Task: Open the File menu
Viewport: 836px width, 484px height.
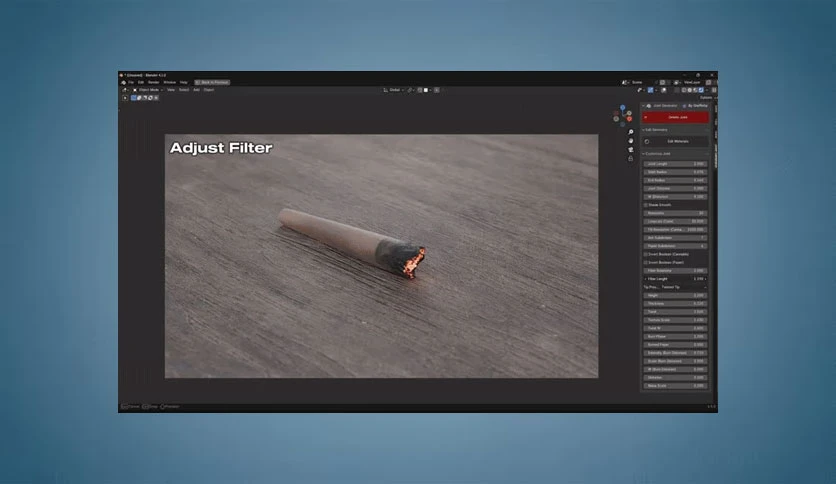Action: pos(131,83)
